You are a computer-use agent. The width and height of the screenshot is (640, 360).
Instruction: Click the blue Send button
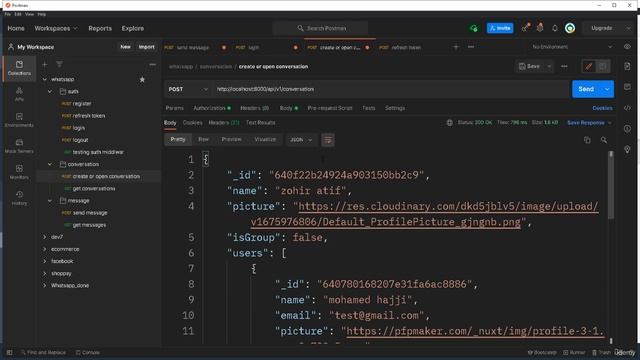(x=586, y=89)
